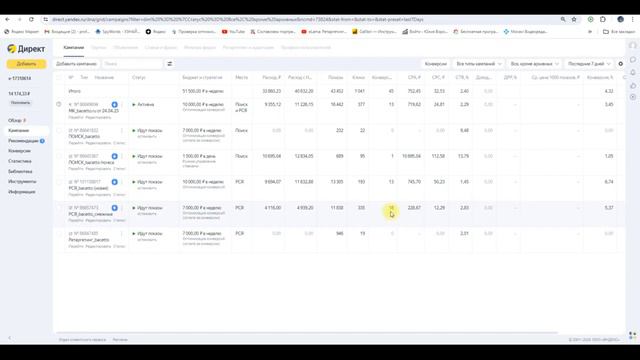Viewport: 640px width, 360px height.
Task: Tick checkbox for Ретаргетинг_bazatto campaign
Action: [59, 234]
